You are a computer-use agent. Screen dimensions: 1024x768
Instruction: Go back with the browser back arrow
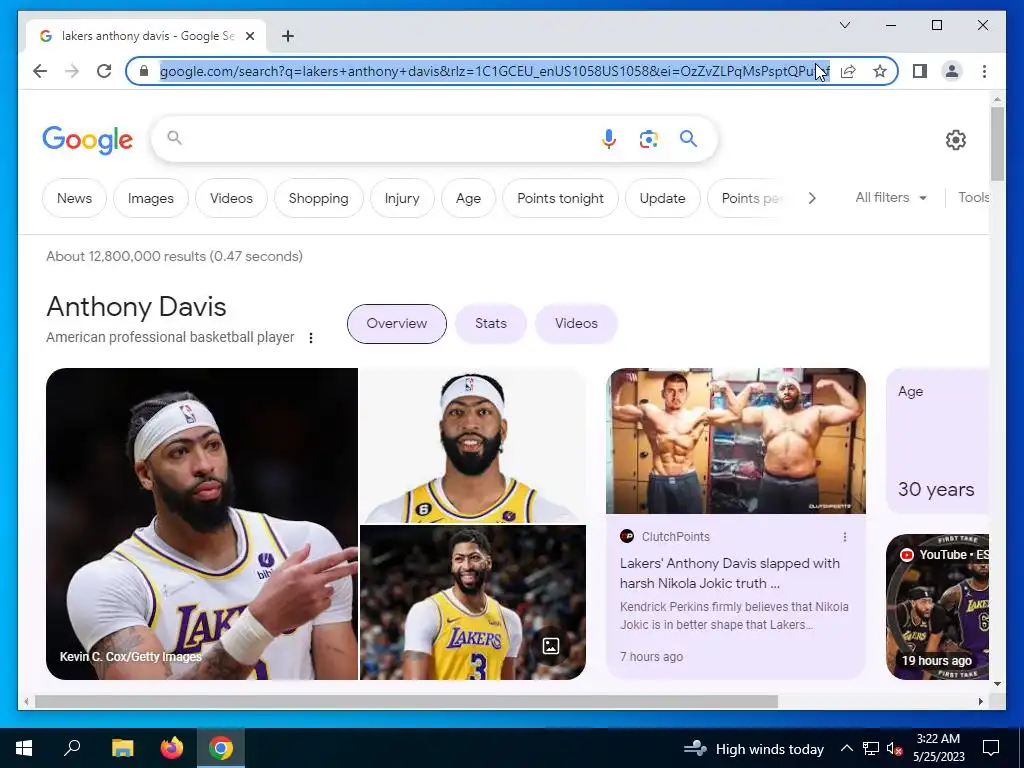tap(40, 71)
